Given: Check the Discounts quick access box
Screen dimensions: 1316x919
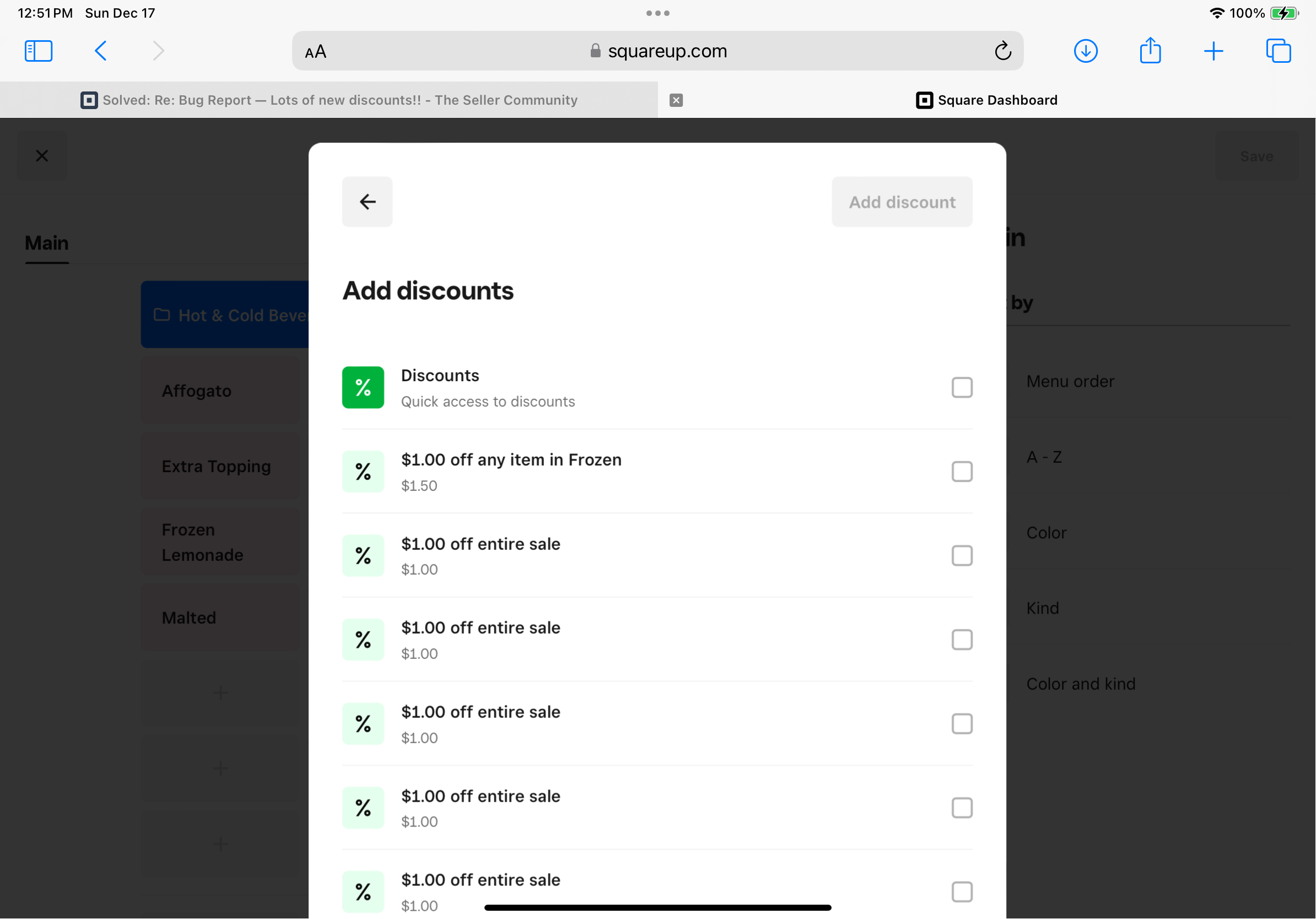Looking at the screenshot, I should [962, 388].
